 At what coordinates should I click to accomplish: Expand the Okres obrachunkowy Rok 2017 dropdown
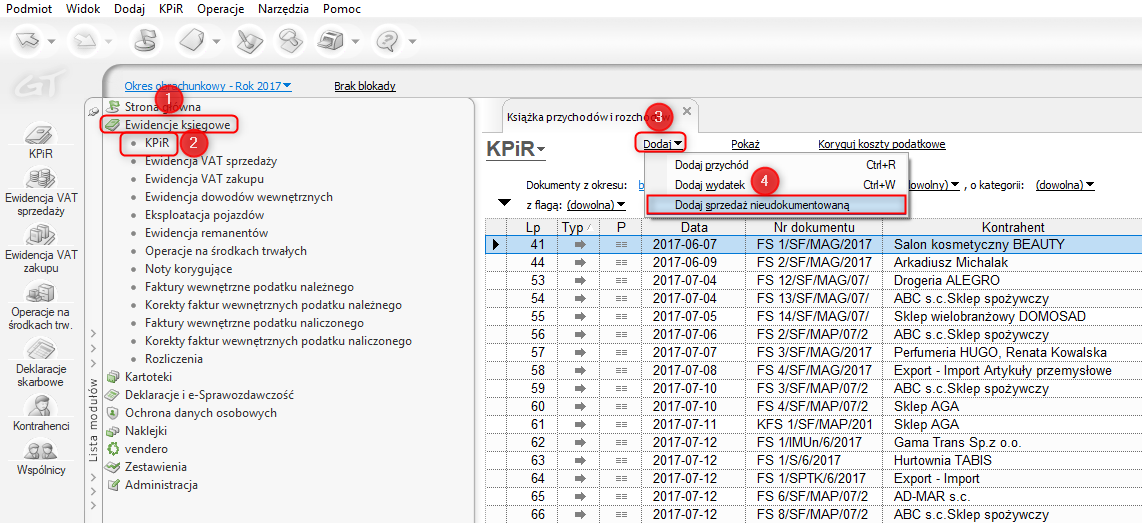[207, 86]
